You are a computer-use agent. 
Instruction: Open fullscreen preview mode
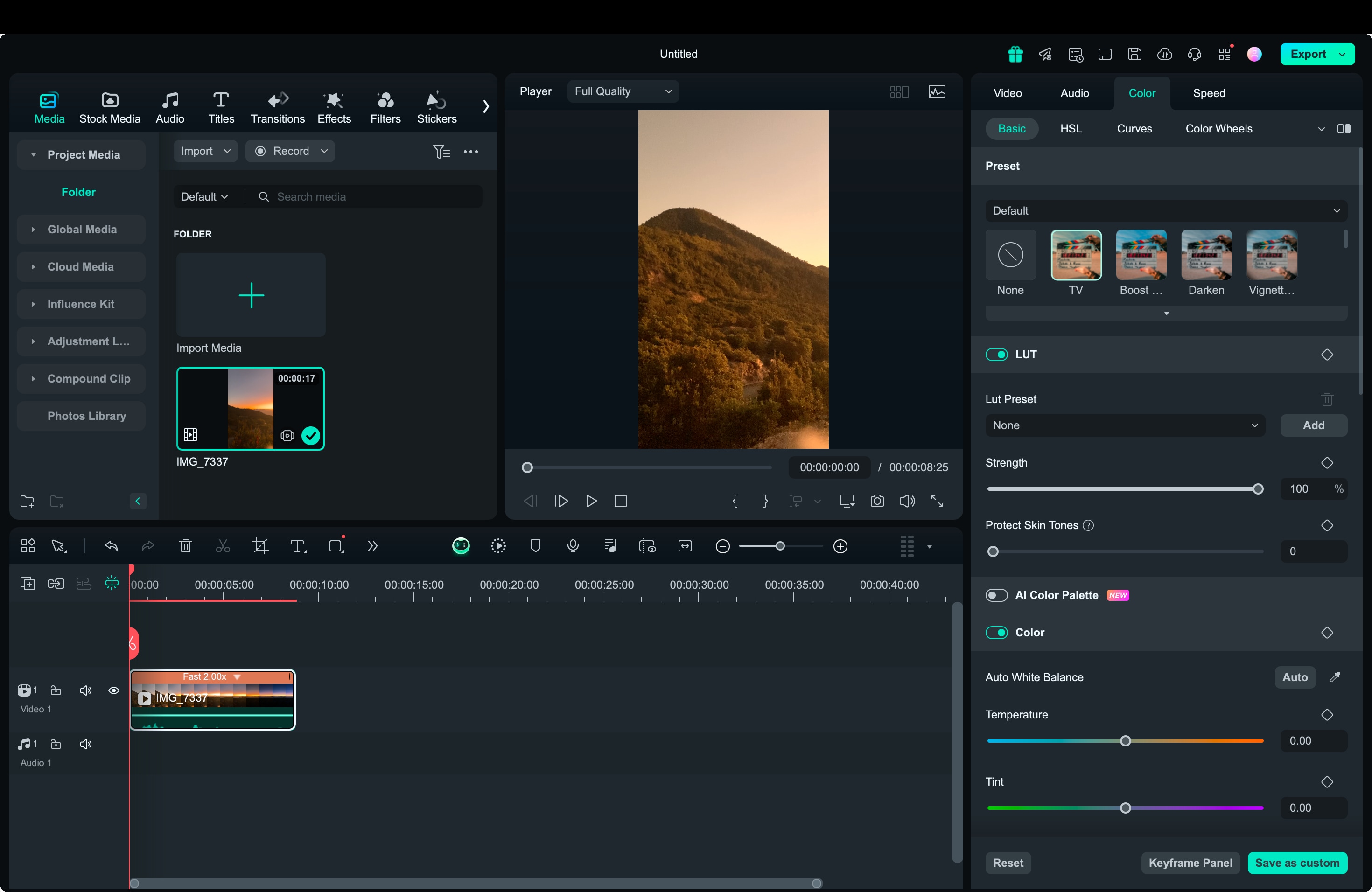tap(937, 501)
